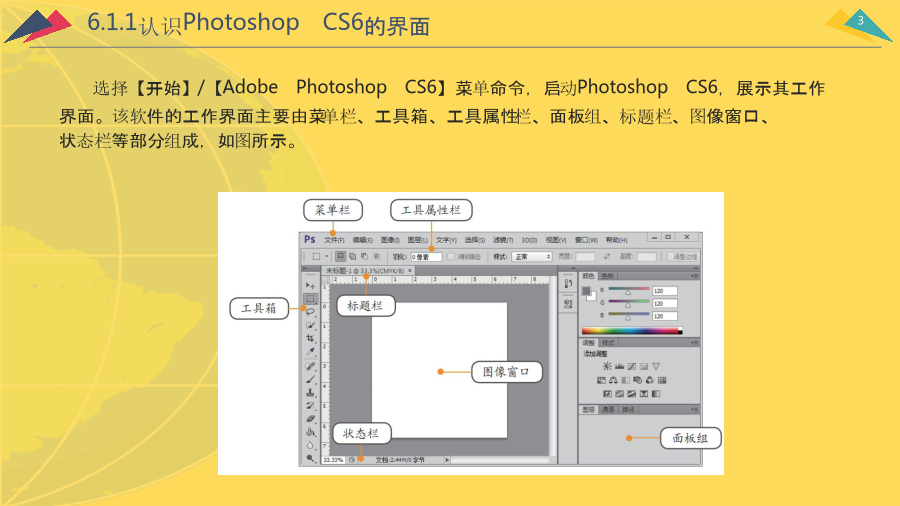Screen dimensions: 900x506
Task: Enable the anti-alias checkbox in options bar
Action: point(451,256)
